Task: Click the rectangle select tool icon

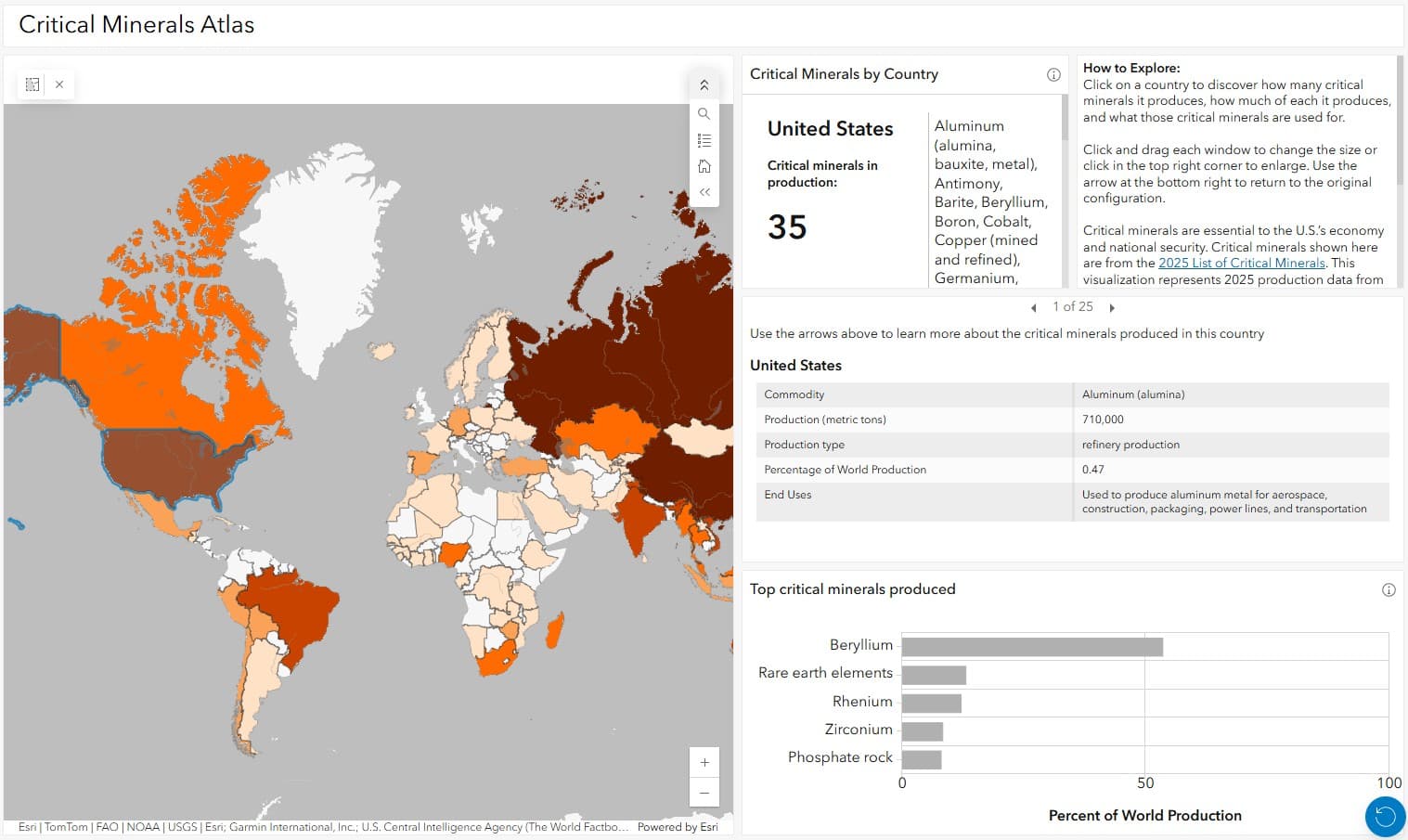Action: (32, 84)
